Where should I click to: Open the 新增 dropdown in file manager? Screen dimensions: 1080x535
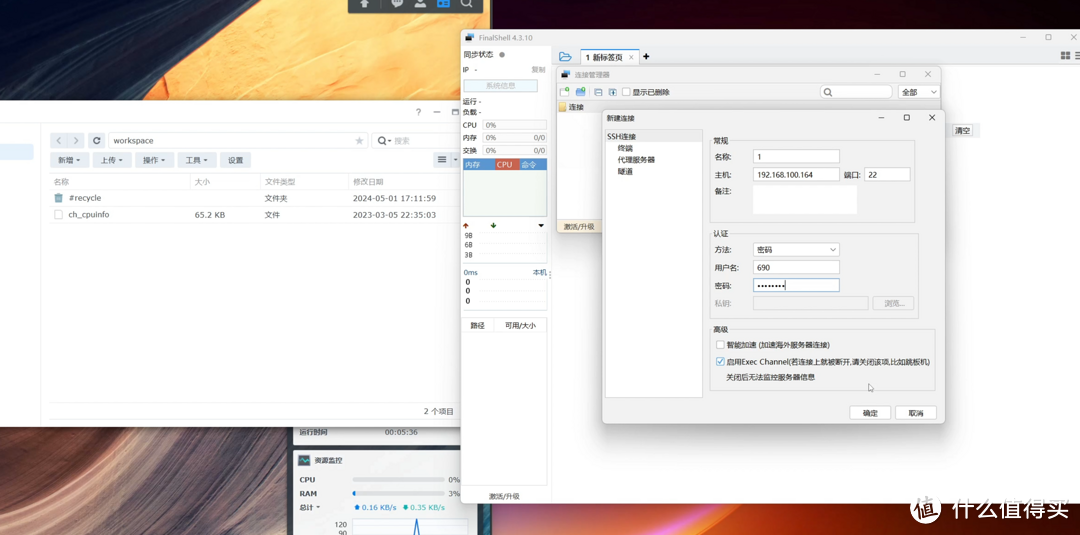point(70,160)
